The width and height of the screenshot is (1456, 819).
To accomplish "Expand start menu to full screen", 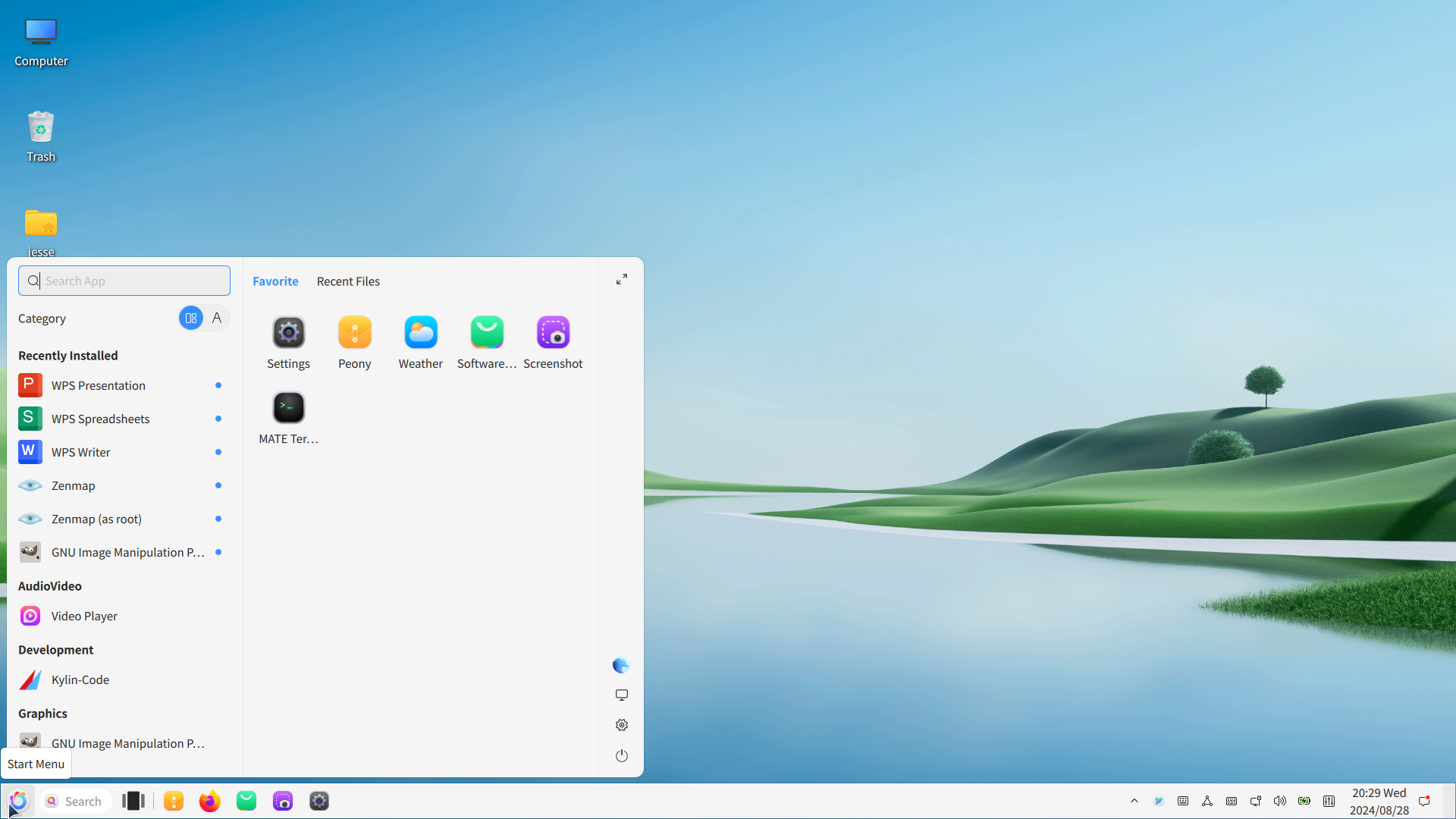I will (x=622, y=280).
